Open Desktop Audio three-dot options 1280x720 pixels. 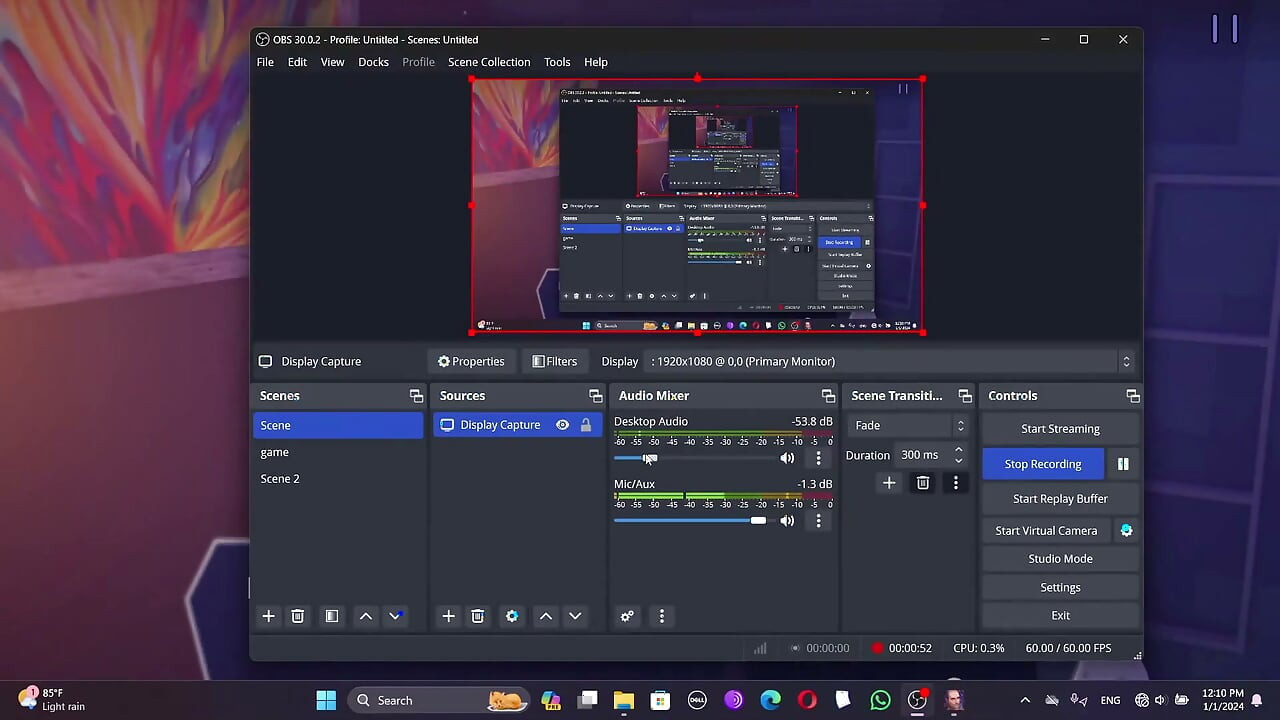click(818, 458)
